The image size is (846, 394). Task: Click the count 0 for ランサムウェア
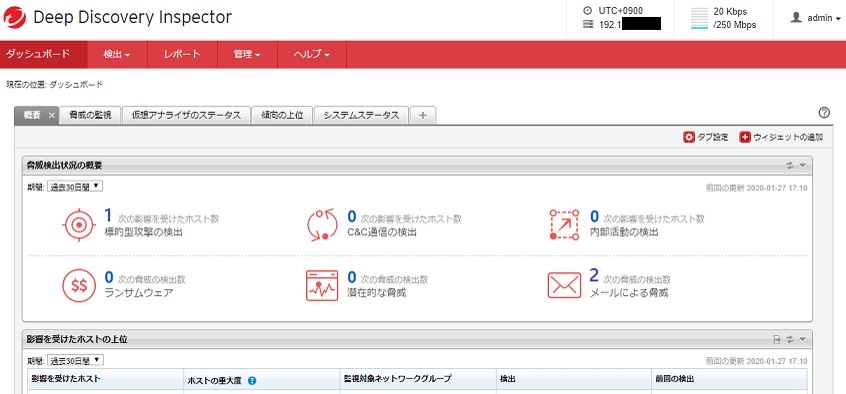point(109,277)
